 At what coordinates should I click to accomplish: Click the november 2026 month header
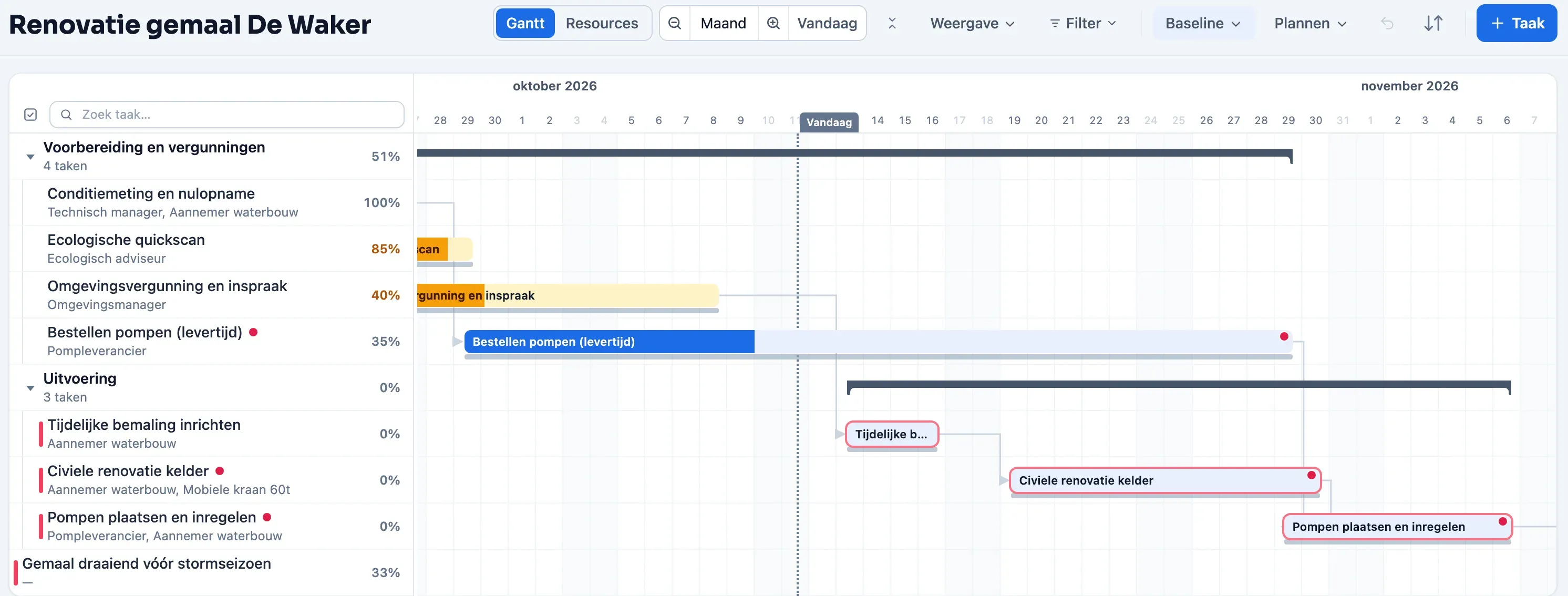click(x=1409, y=86)
